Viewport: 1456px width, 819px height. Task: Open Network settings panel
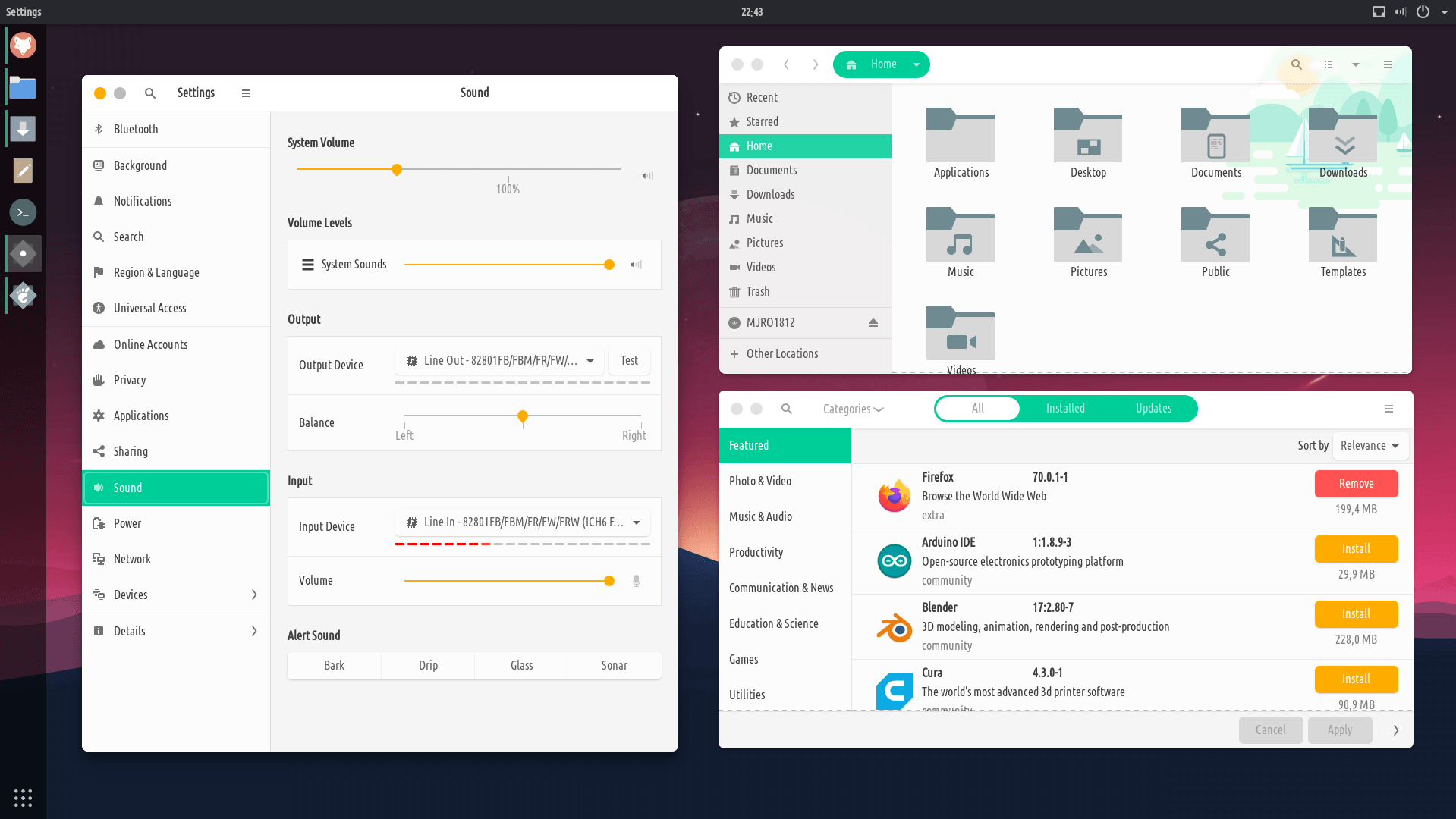pos(132,560)
